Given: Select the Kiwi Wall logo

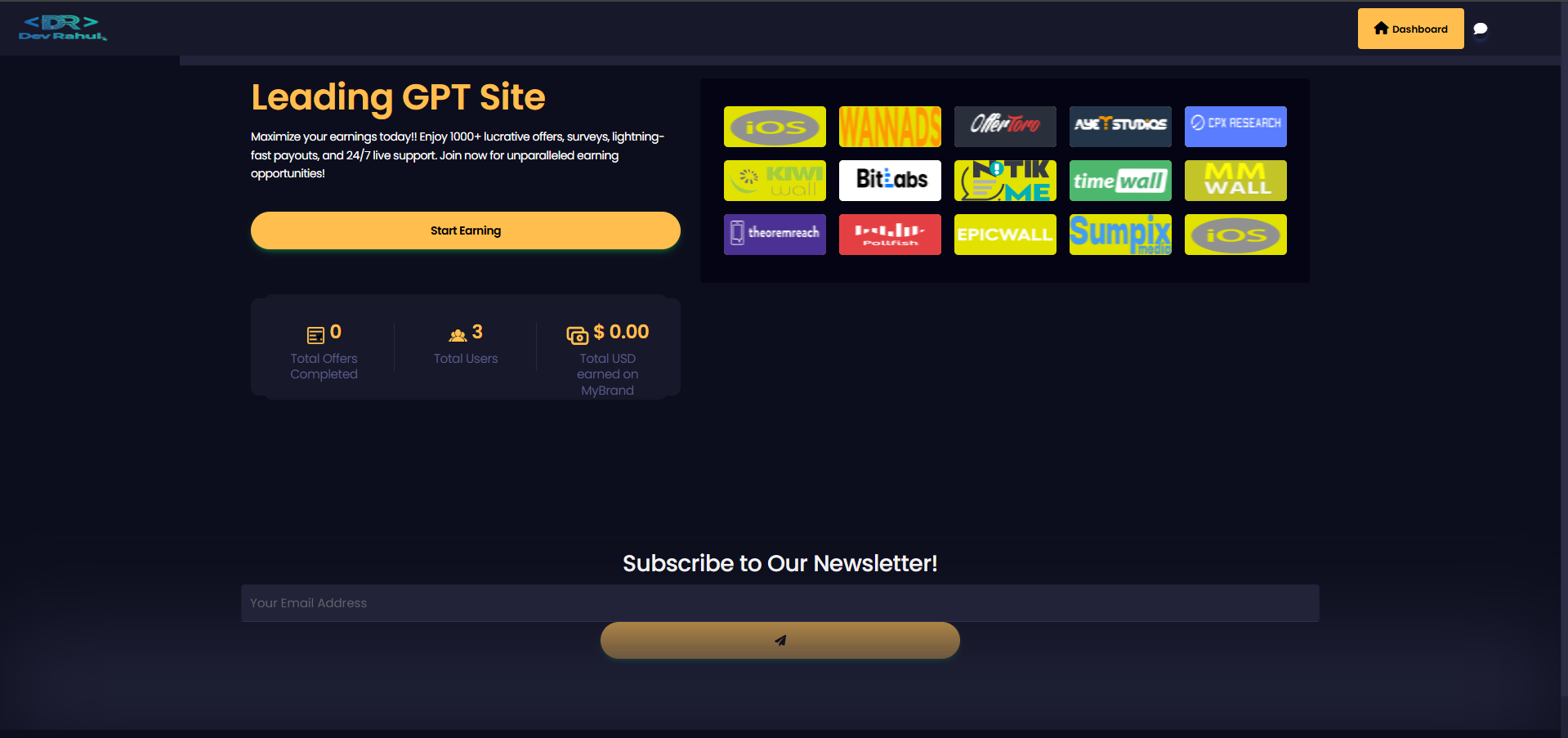Looking at the screenshot, I should pyautogui.click(x=775, y=181).
